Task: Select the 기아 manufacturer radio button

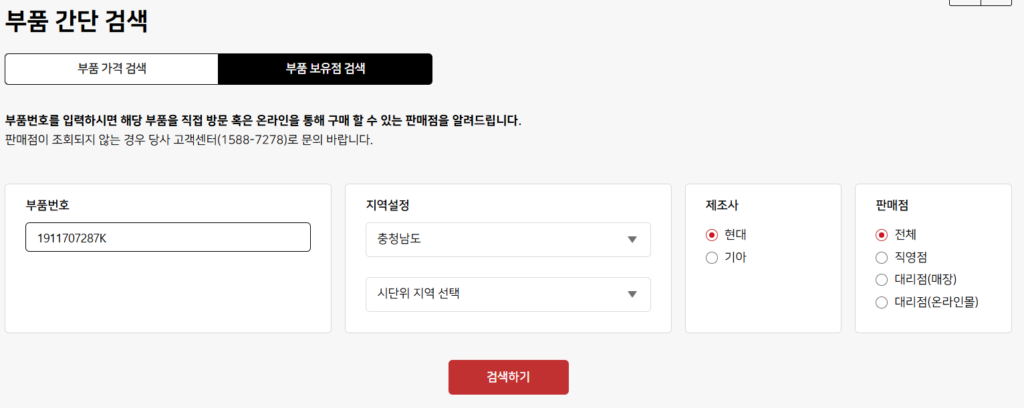Action: pos(712,258)
